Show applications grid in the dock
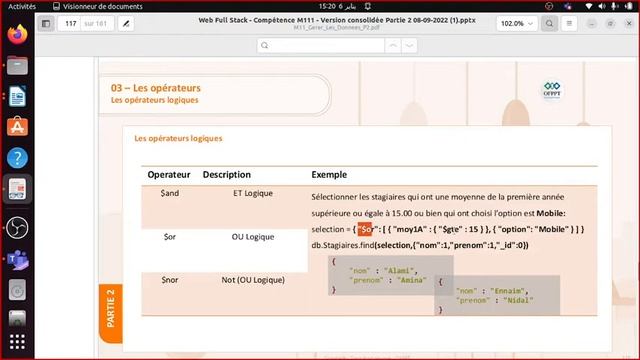 [17, 342]
